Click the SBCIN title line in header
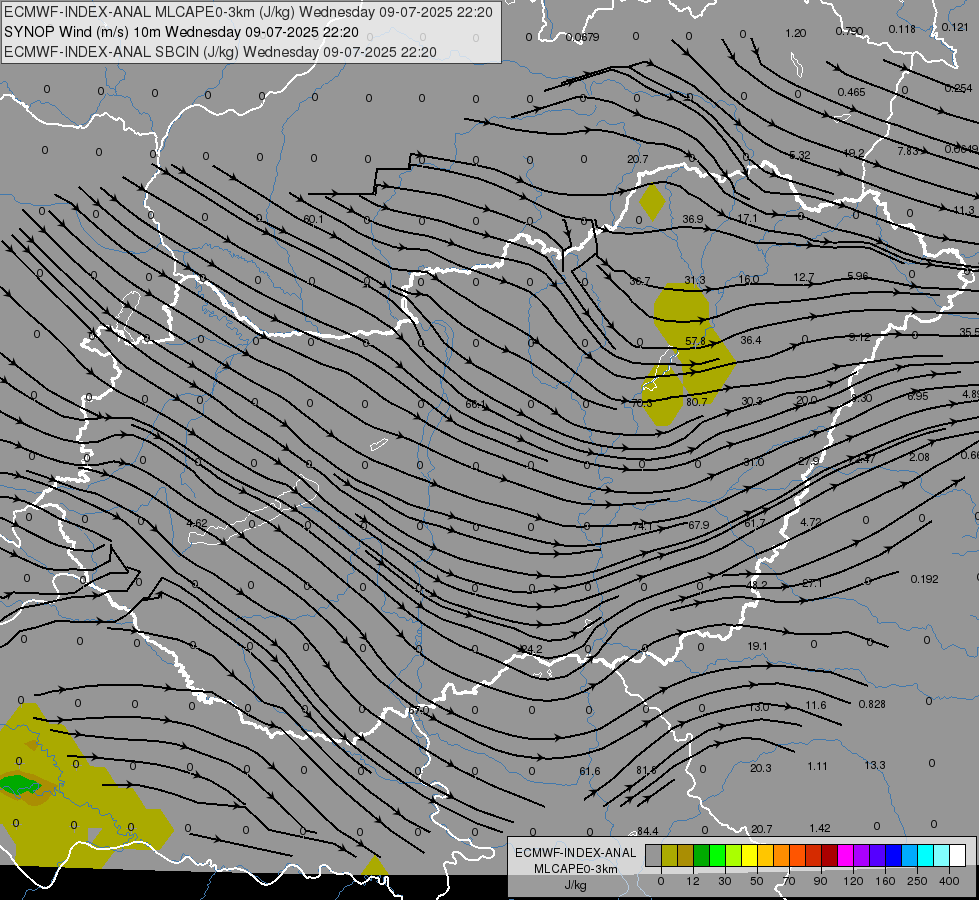Viewport: 979px width, 900px height. [220, 52]
